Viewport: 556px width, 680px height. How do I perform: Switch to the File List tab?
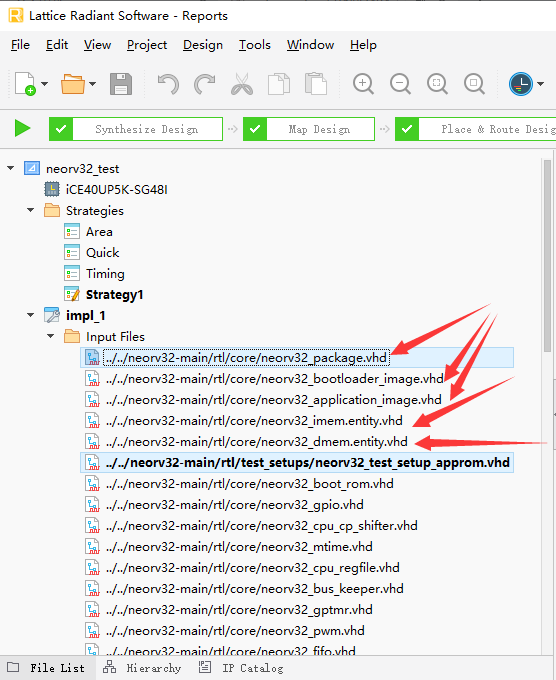[46, 668]
